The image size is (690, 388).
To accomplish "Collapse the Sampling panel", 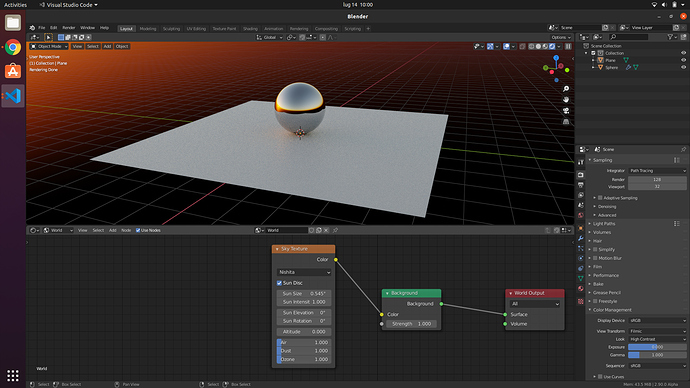I will coord(602,160).
